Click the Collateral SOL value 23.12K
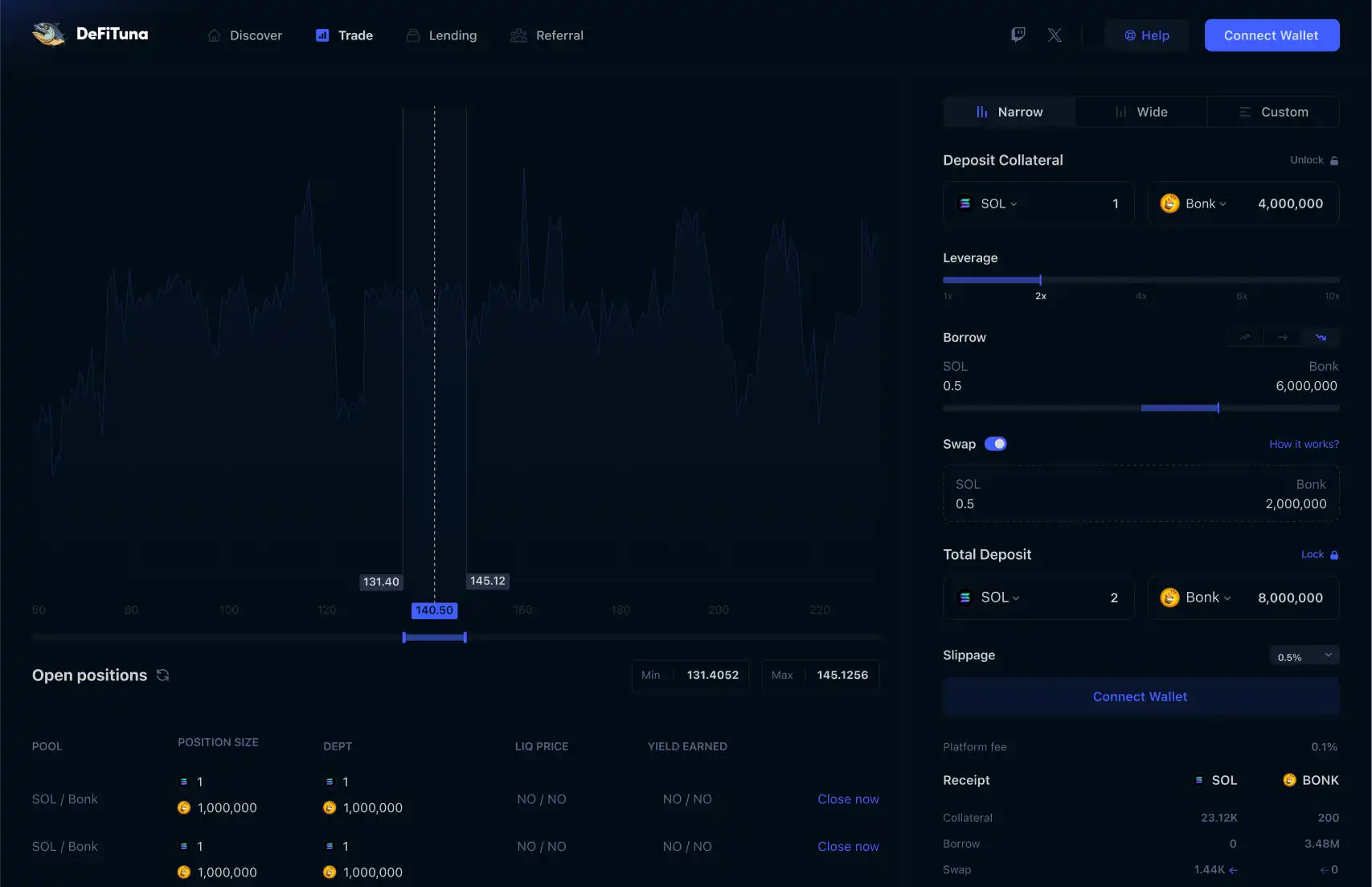Viewport: 1372px width, 887px height. pos(1218,818)
